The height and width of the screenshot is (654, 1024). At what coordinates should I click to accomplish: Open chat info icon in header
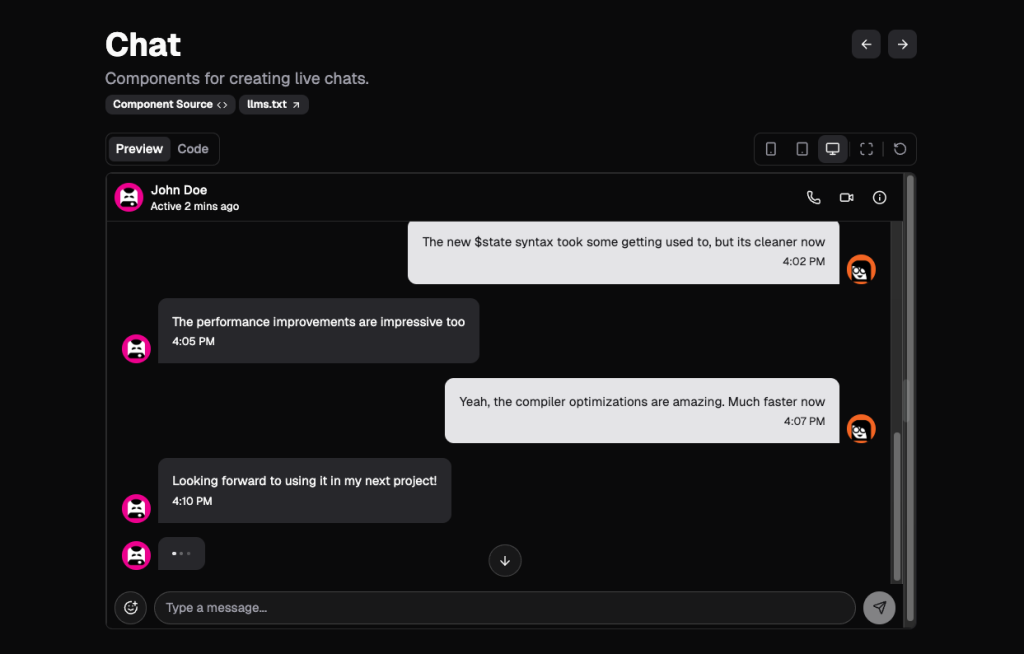pyautogui.click(x=880, y=197)
